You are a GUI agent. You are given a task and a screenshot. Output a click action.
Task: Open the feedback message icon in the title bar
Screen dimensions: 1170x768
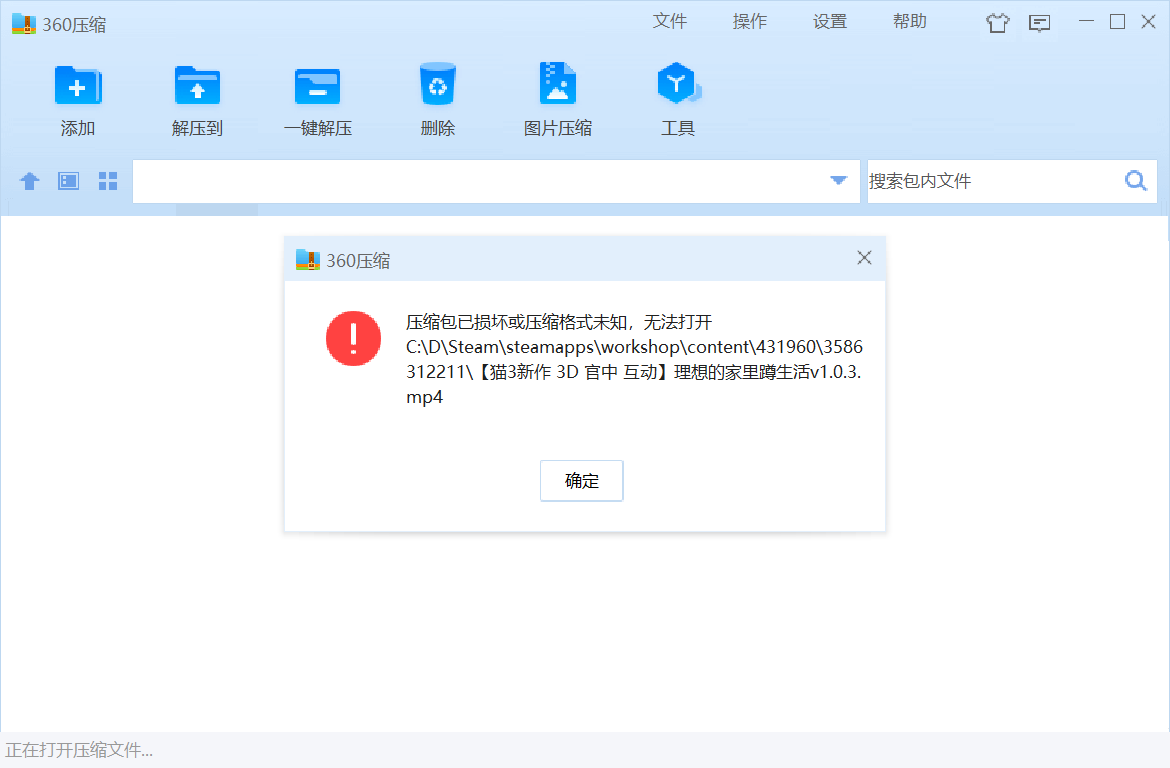1040,23
